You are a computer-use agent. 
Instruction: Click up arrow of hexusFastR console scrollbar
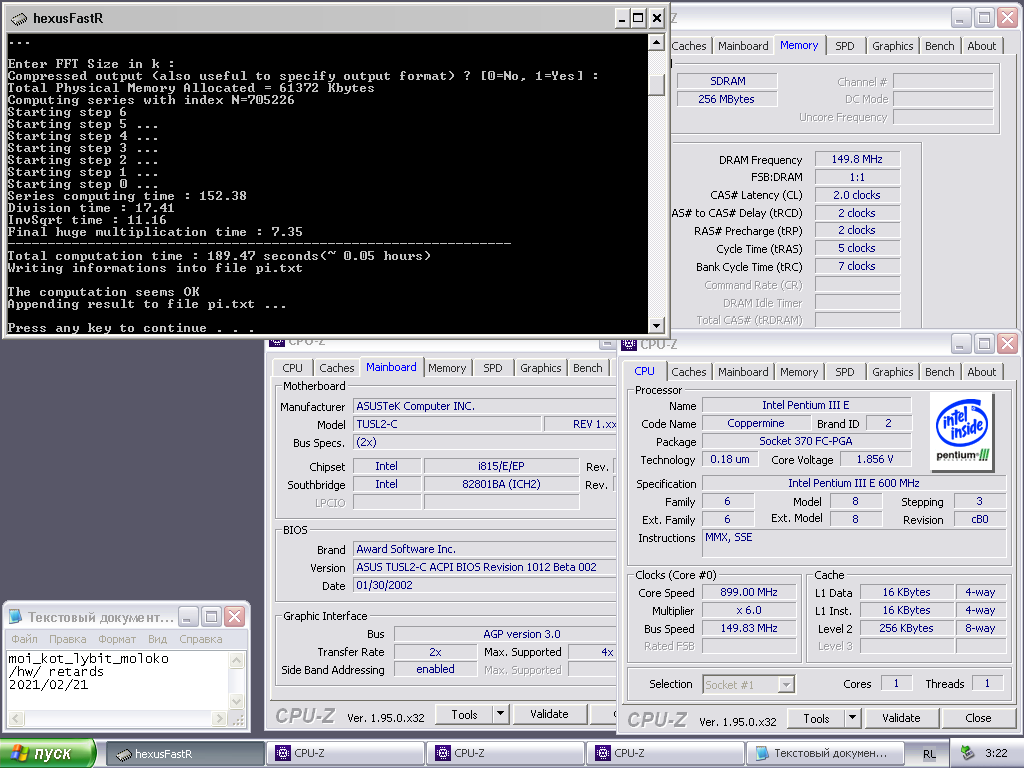point(656,43)
